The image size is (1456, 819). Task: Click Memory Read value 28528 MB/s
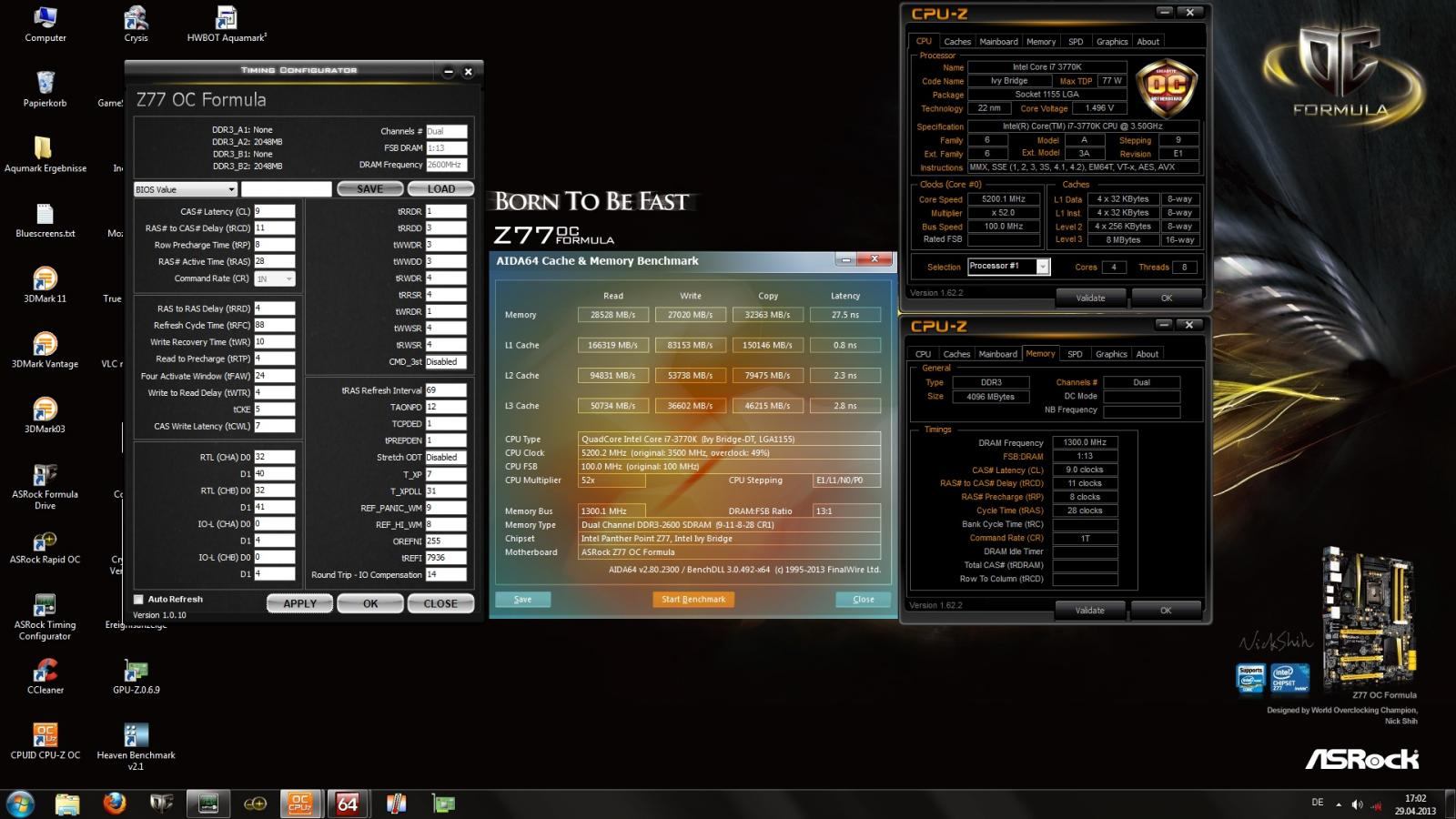point(612,315)
